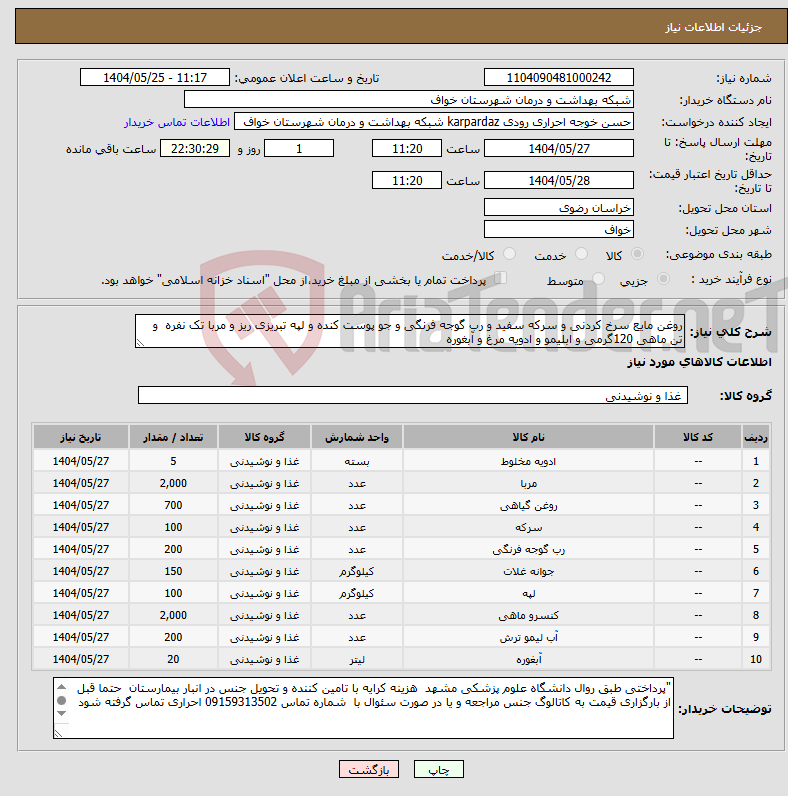Click the delivery city field خواف

[559, 229]
